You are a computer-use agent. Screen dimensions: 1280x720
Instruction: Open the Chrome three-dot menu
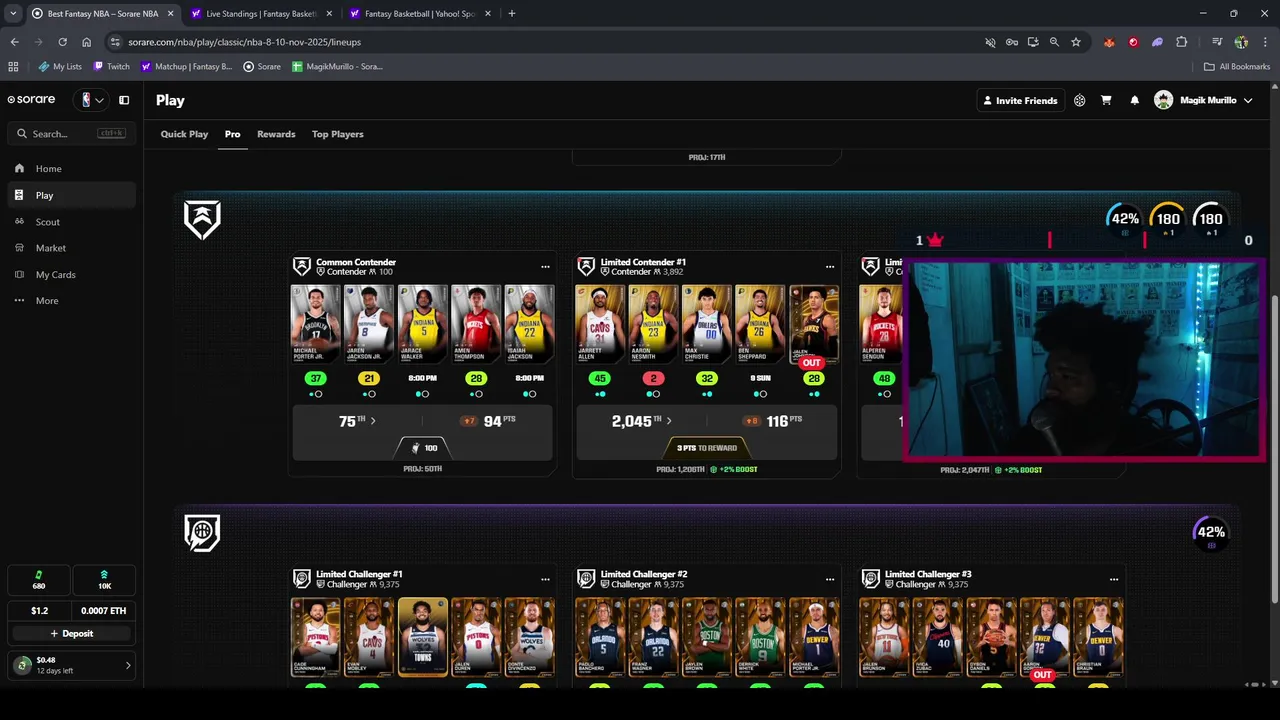tap(1265, 42)
